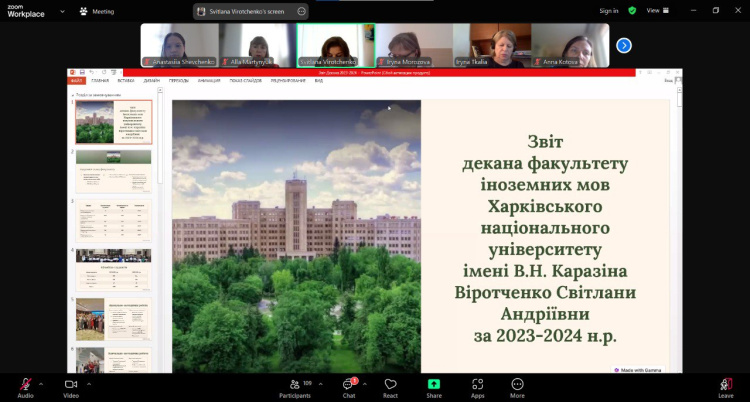Toggle the Video camera button
The image size is (750, 402).
71,388
